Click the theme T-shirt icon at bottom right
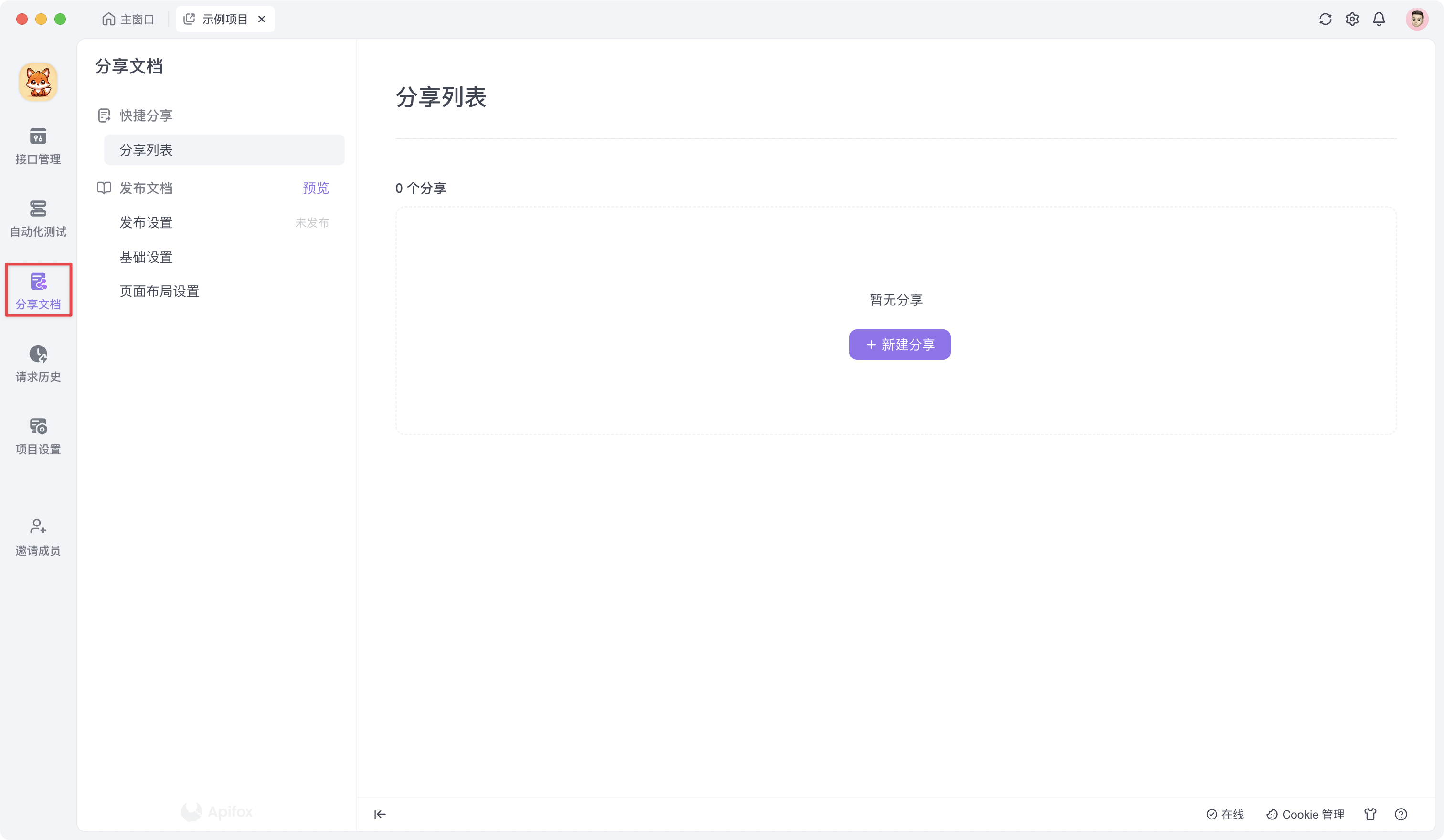The image size is (1444, 840). pos(1370,814)
